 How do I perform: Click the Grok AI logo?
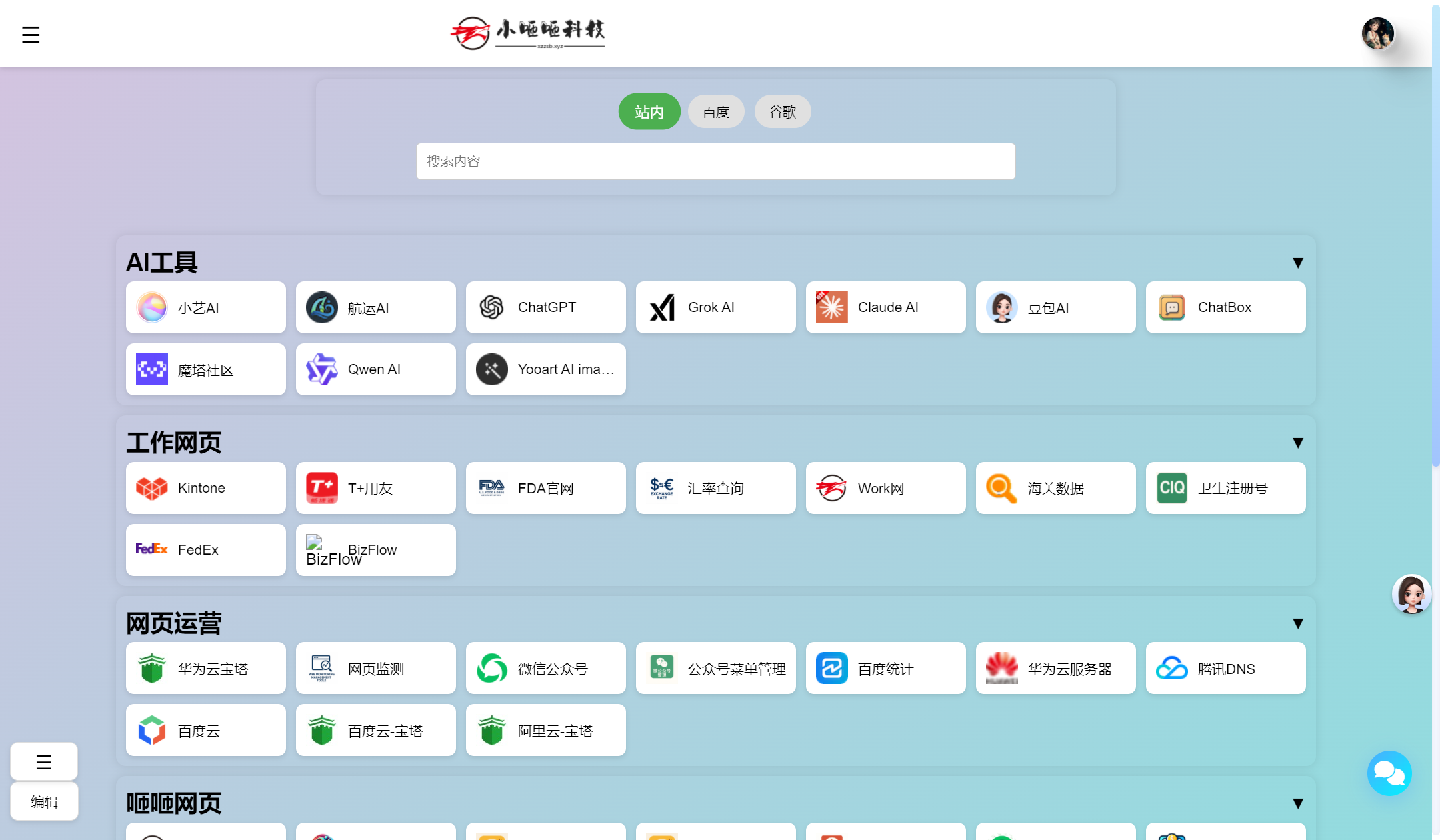click(x=662, y=307)
